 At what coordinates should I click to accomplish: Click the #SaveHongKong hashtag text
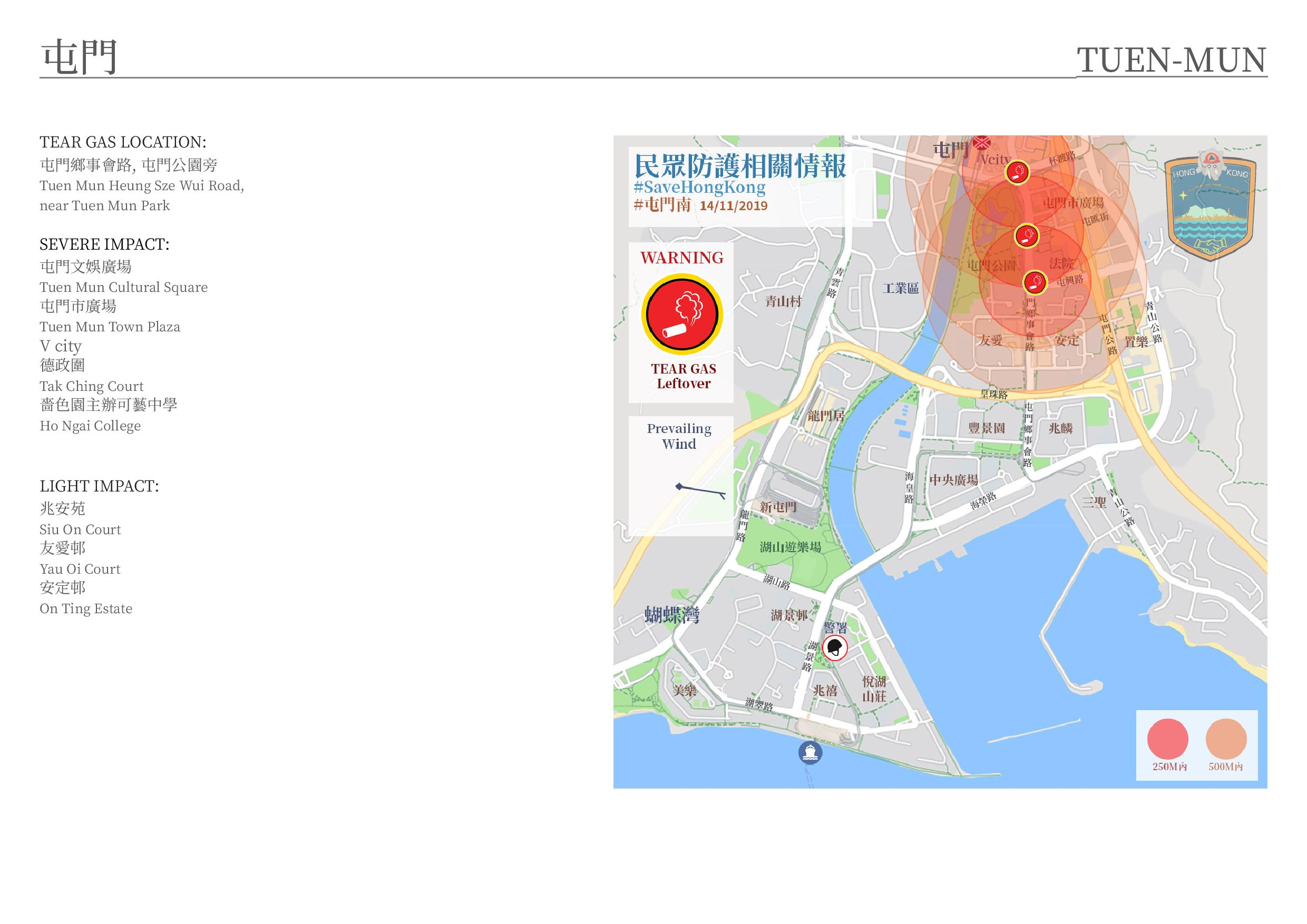699,187
